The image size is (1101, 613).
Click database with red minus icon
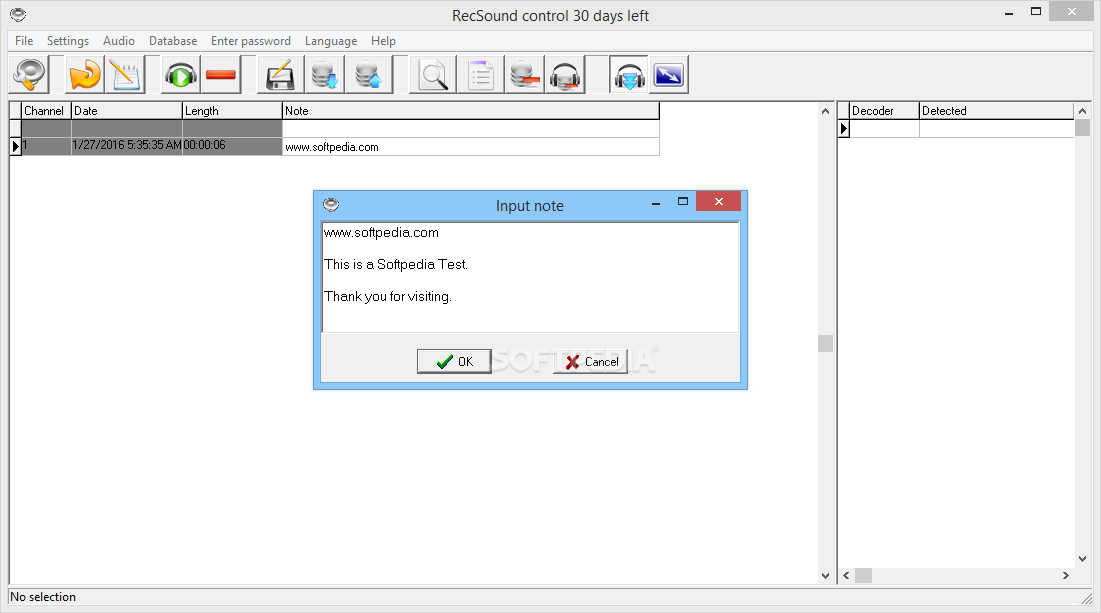coord(525,74)
